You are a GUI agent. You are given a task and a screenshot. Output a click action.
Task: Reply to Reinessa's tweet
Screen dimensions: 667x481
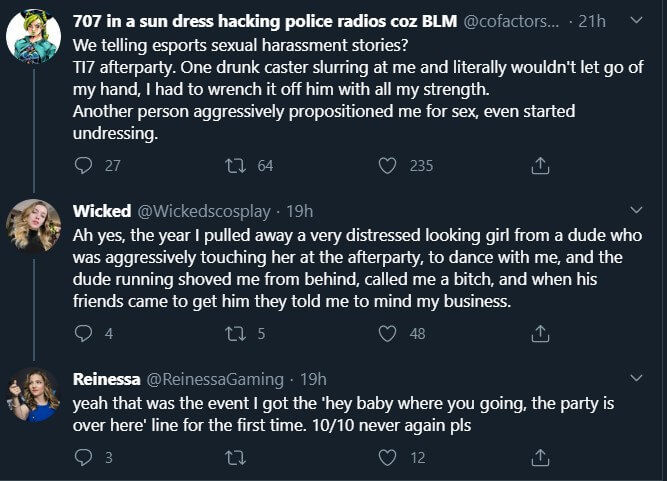click(x=83, y=458)
